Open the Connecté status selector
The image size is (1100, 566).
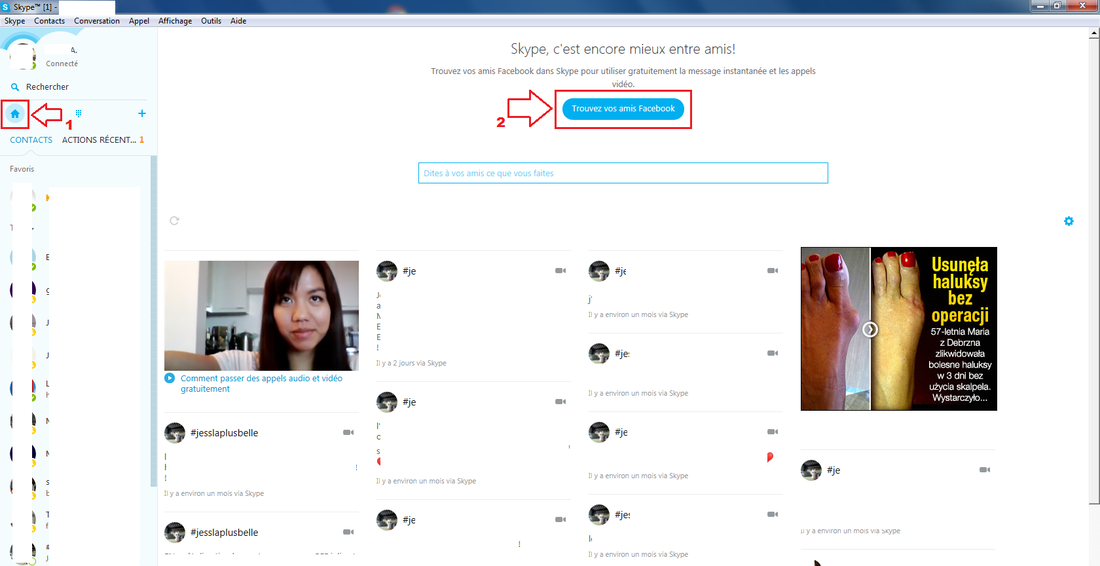pyautogui.click(x=62, y=64)
